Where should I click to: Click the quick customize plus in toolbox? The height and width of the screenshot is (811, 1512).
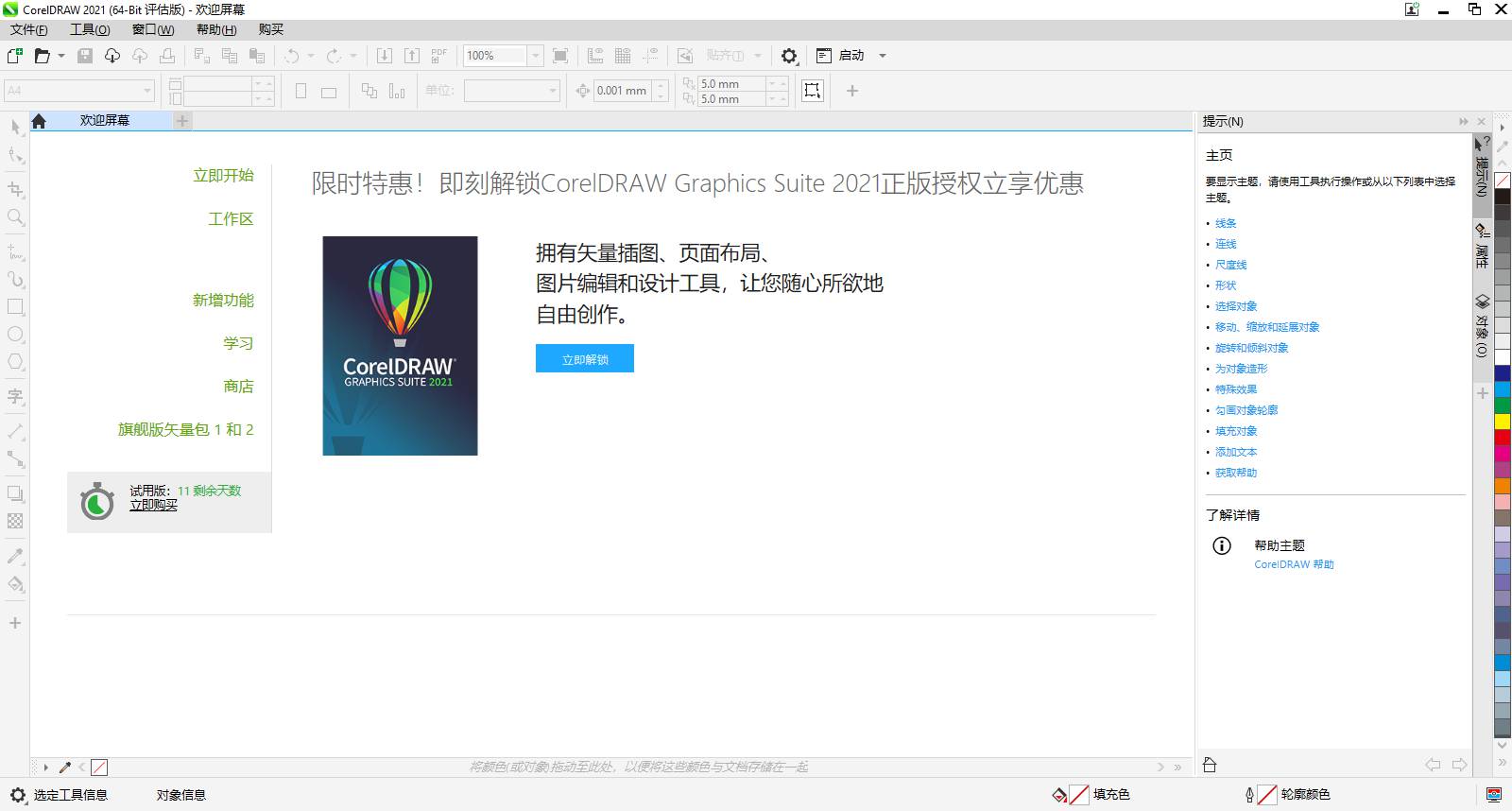pyautogui.click(x=15, y=623)
